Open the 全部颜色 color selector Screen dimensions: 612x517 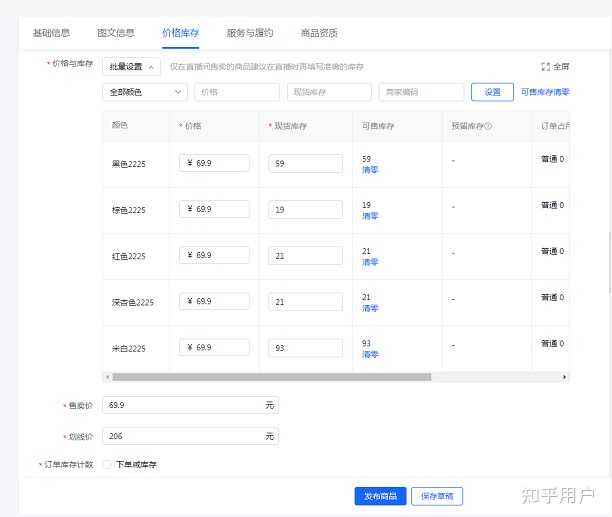[x=145, y=92]
